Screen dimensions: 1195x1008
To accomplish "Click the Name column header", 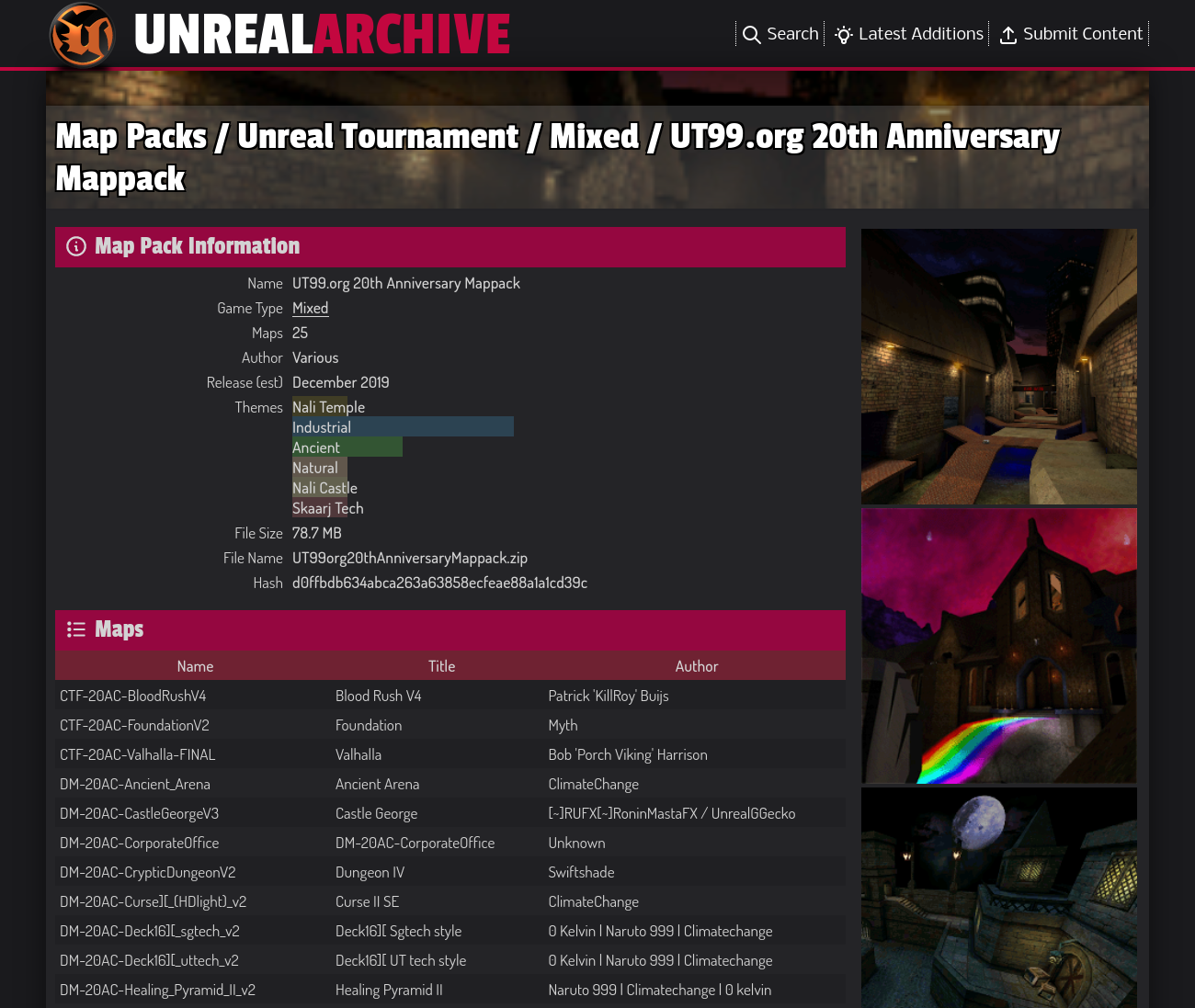I will pos(195,666).
